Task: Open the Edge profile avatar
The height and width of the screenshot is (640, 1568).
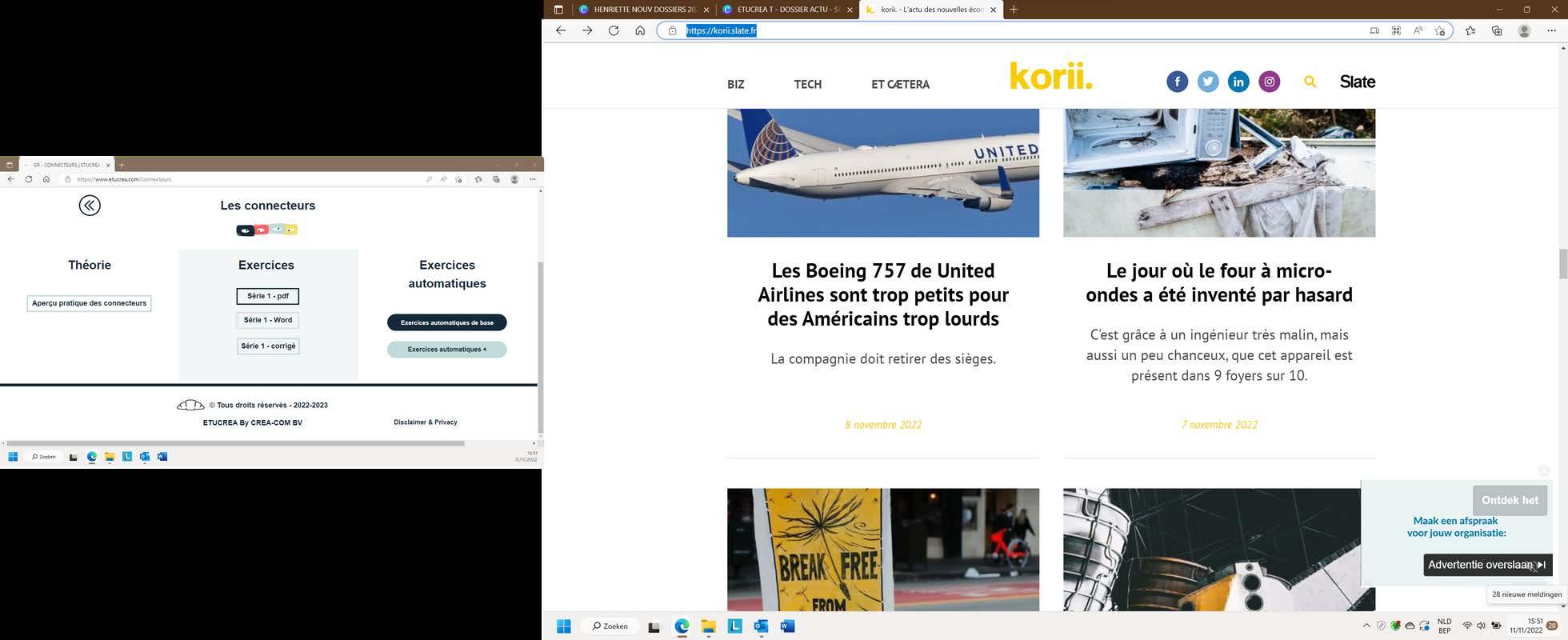Action: [1524, 30]
